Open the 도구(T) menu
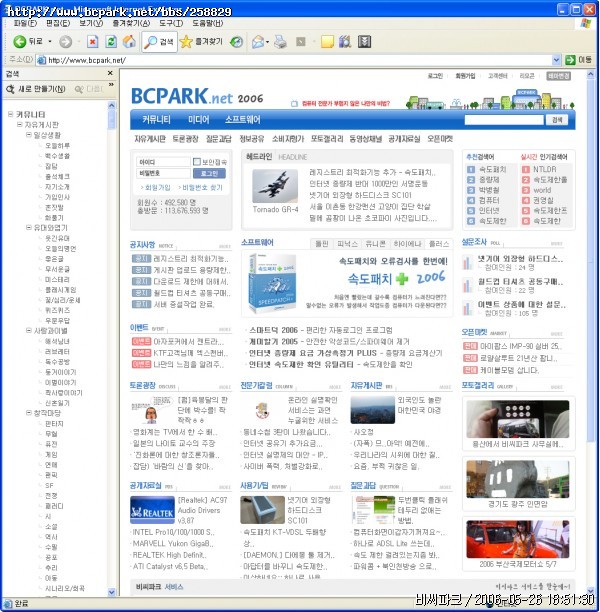600x612 pixels. (171, 23)
